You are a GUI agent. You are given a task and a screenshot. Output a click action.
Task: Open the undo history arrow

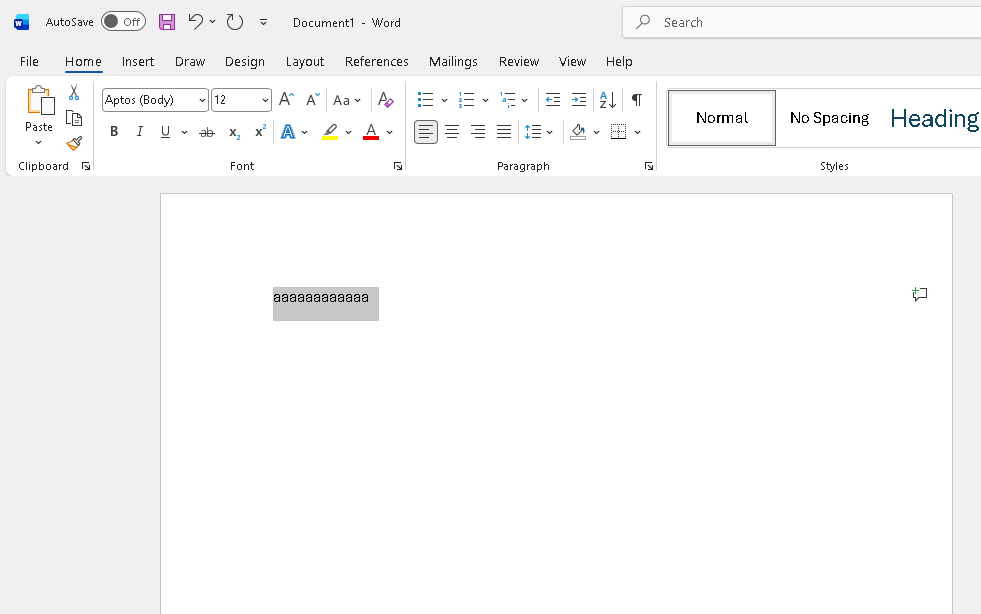tap(213, 22)
